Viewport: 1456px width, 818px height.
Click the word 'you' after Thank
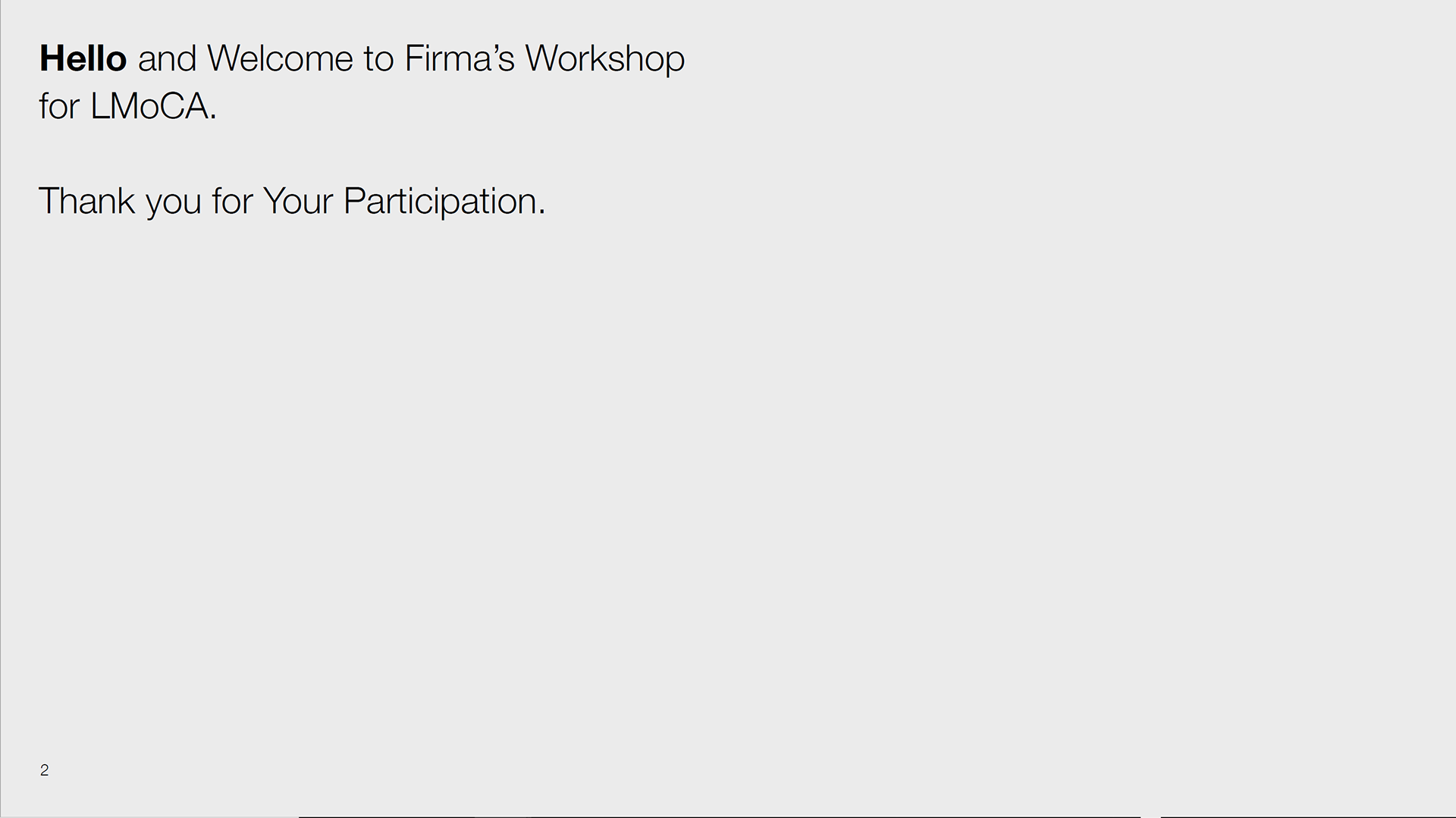[x=173, y=205]
